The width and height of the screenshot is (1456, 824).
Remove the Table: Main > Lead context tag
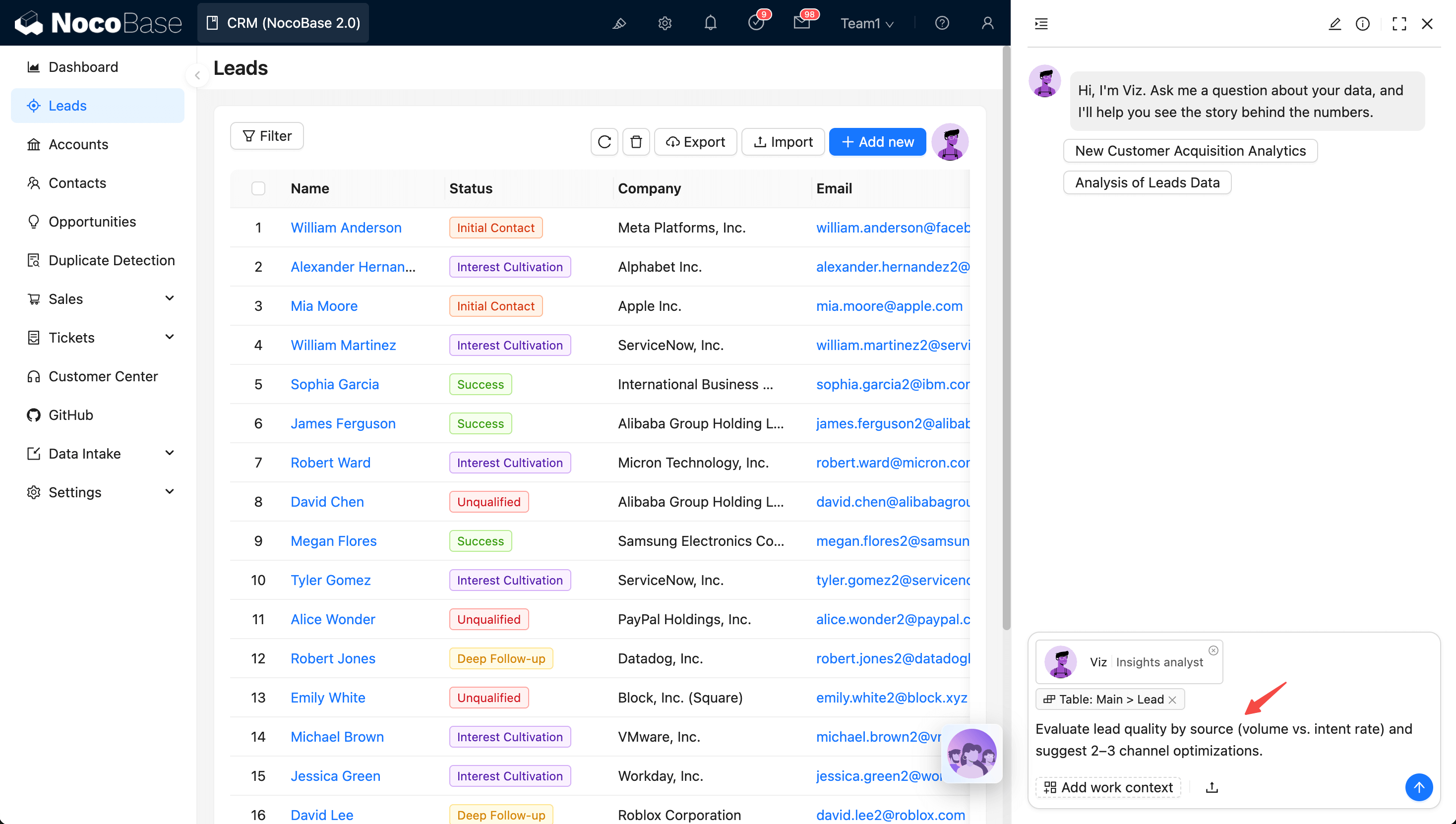(x=1172, y=700)
